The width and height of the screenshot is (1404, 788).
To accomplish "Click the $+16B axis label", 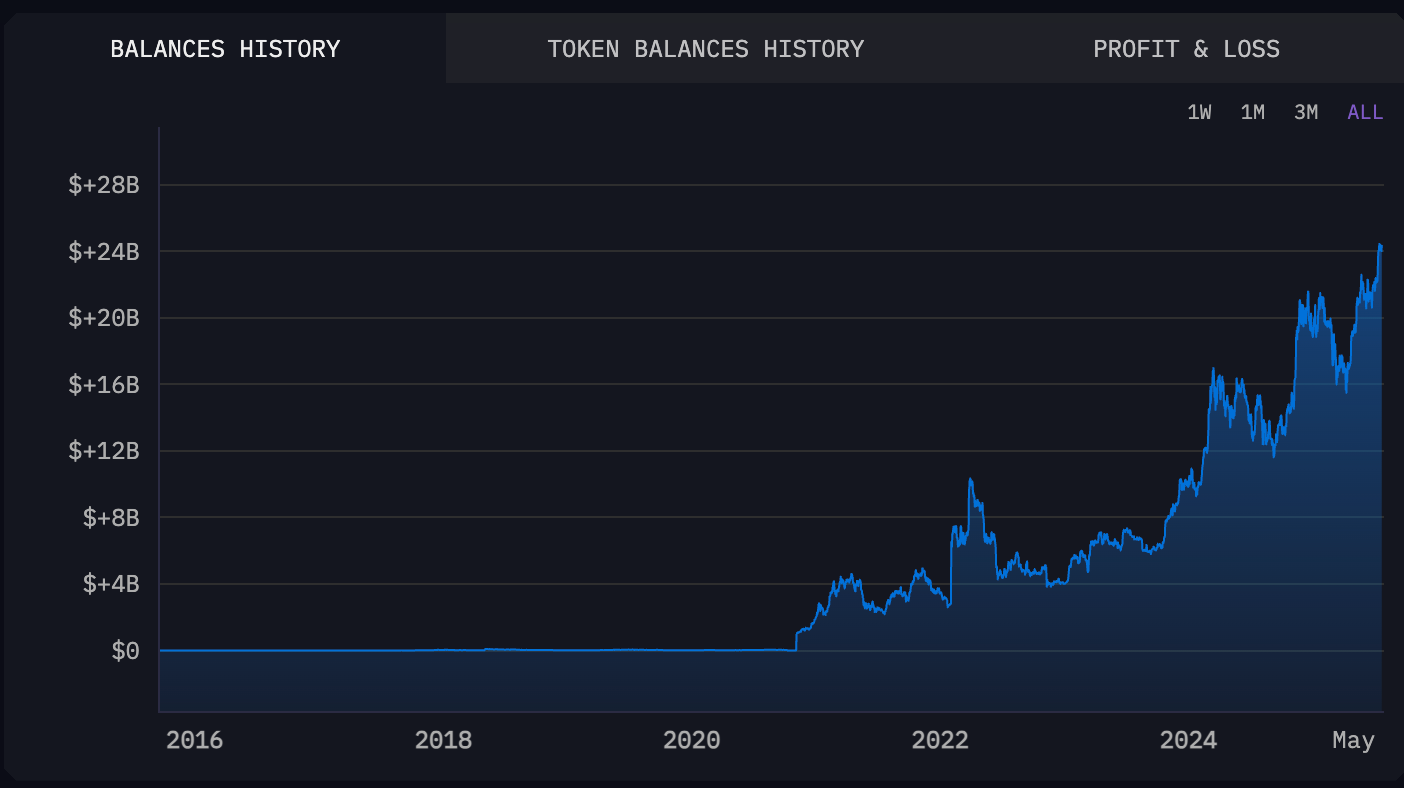I will click(103, 384).
